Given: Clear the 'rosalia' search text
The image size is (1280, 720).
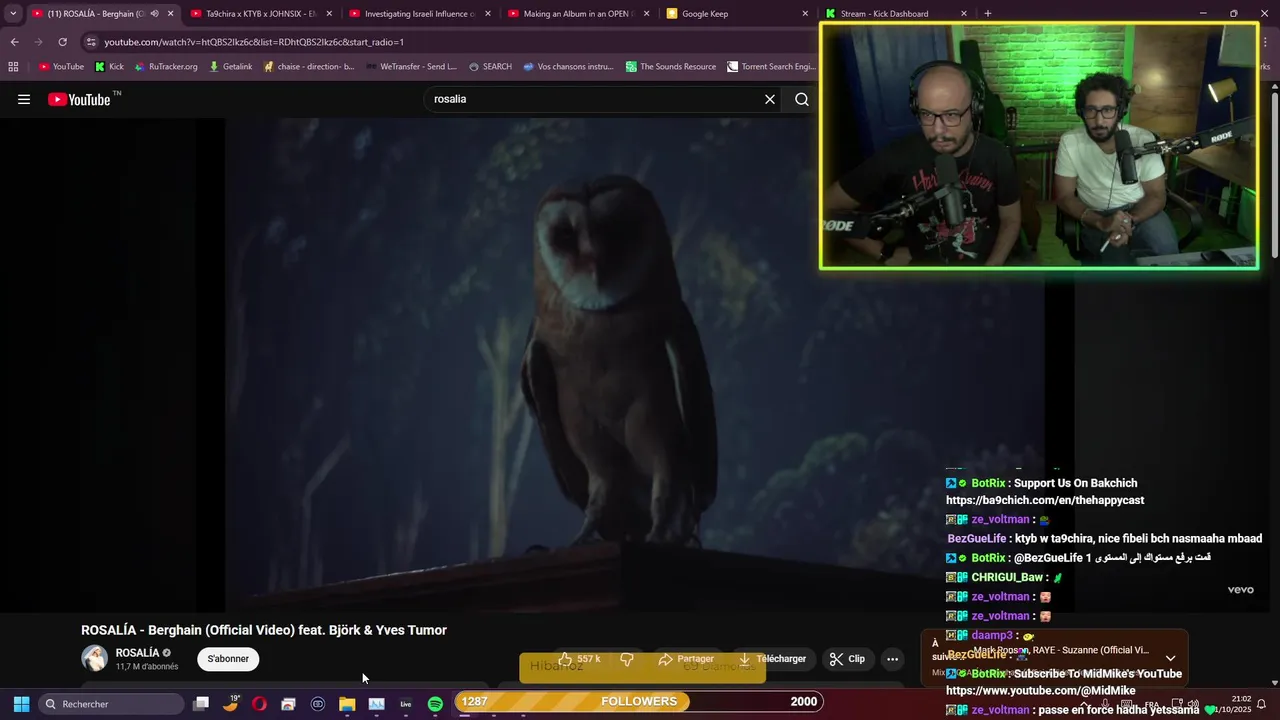Looking at the screenshot, I should point(770,99).
